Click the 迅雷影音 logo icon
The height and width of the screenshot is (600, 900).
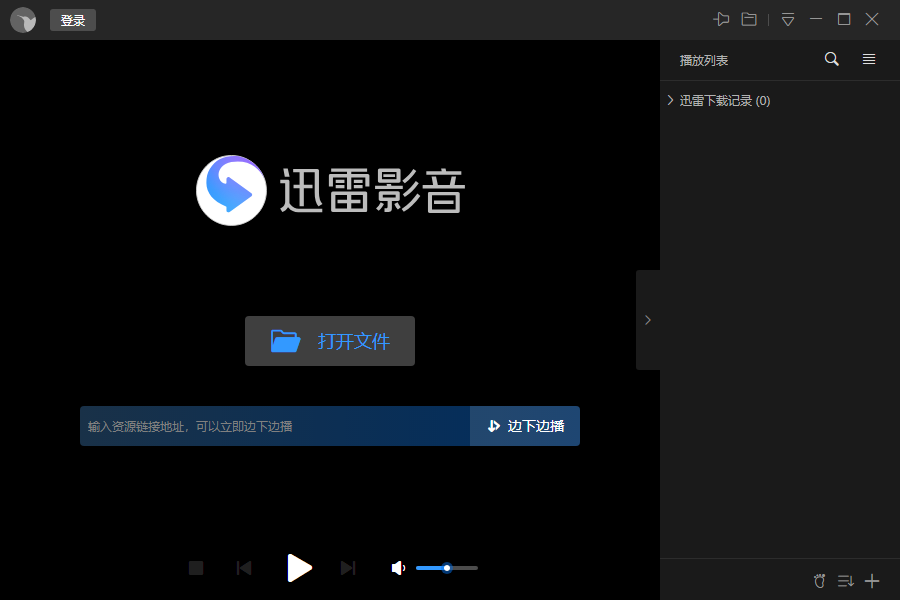[231, 190]
